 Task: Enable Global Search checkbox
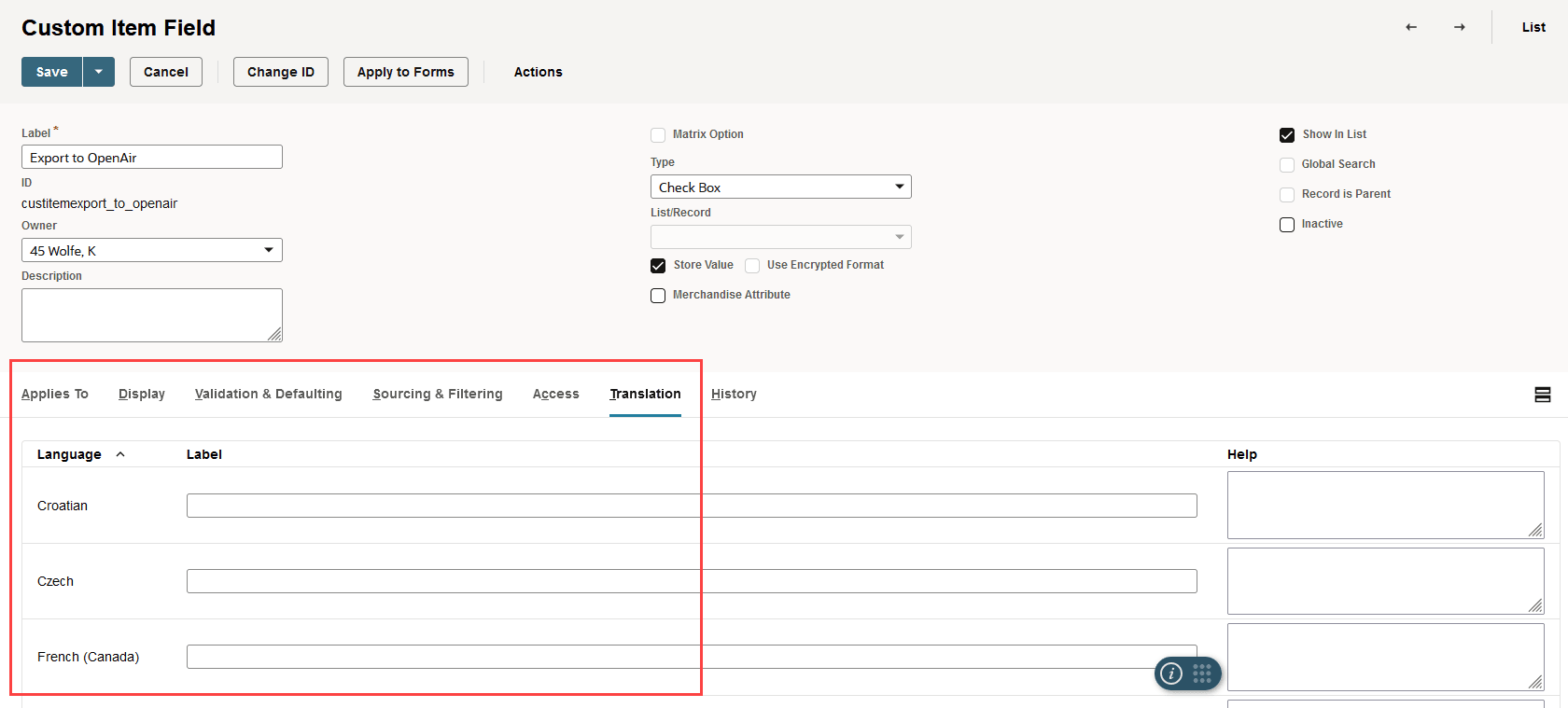(x=1287, y=165)
